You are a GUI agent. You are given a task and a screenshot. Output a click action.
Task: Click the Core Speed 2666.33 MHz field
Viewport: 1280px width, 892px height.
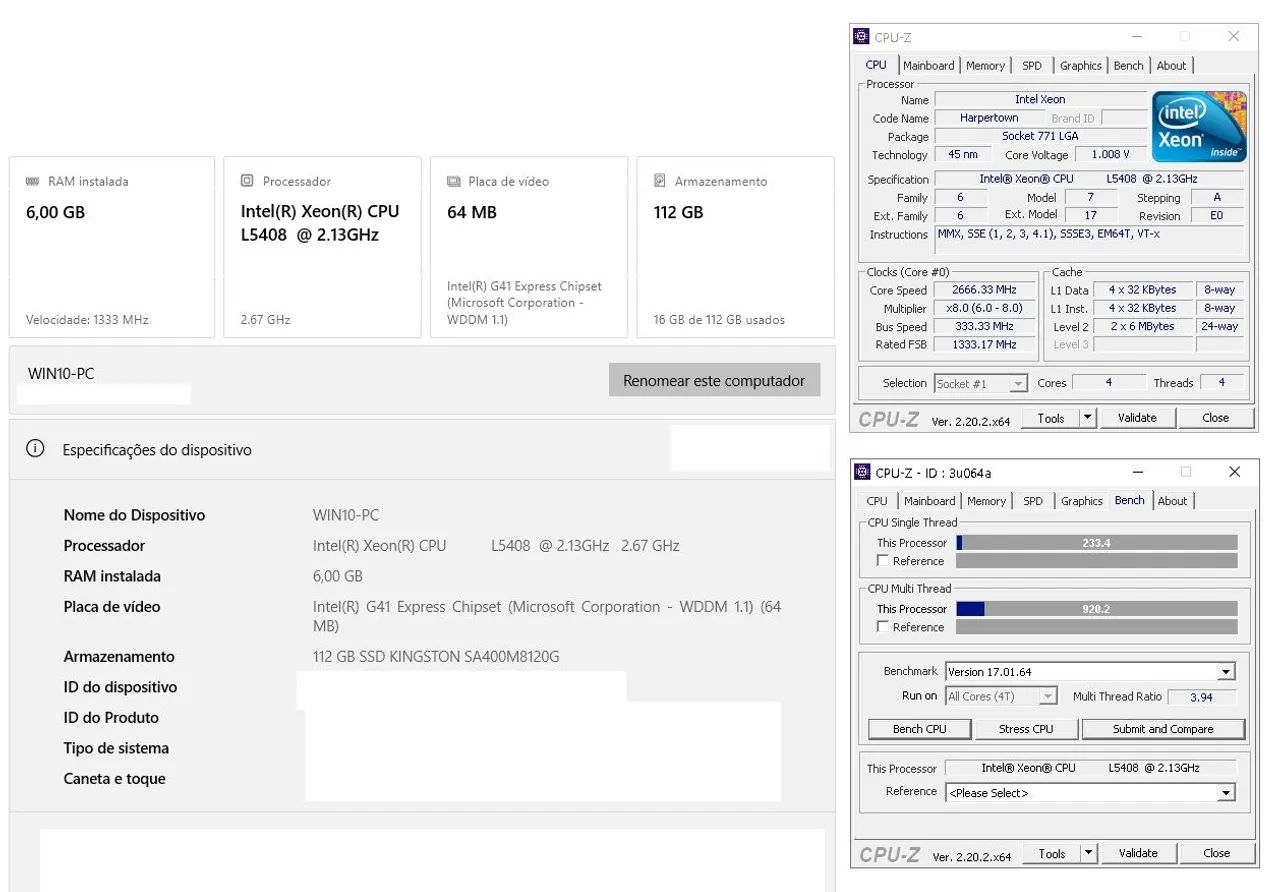pos(984,290)
